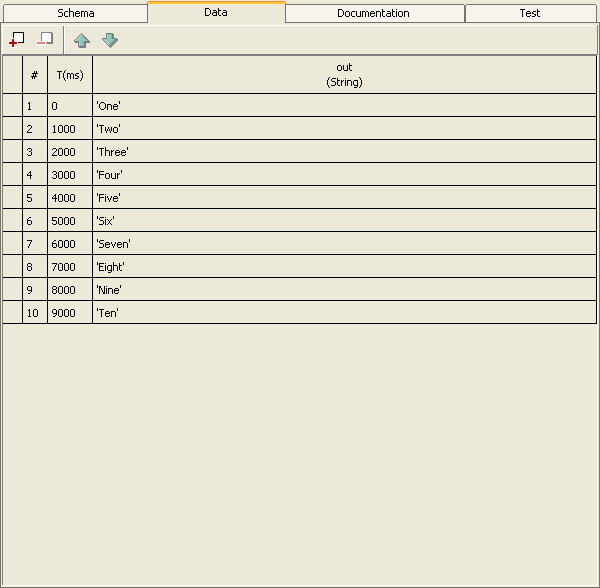Image resolution: width=600 pixels, height=588 pixels.
Task: Select the 'Ten' output cell
Action: coord(344,313)
